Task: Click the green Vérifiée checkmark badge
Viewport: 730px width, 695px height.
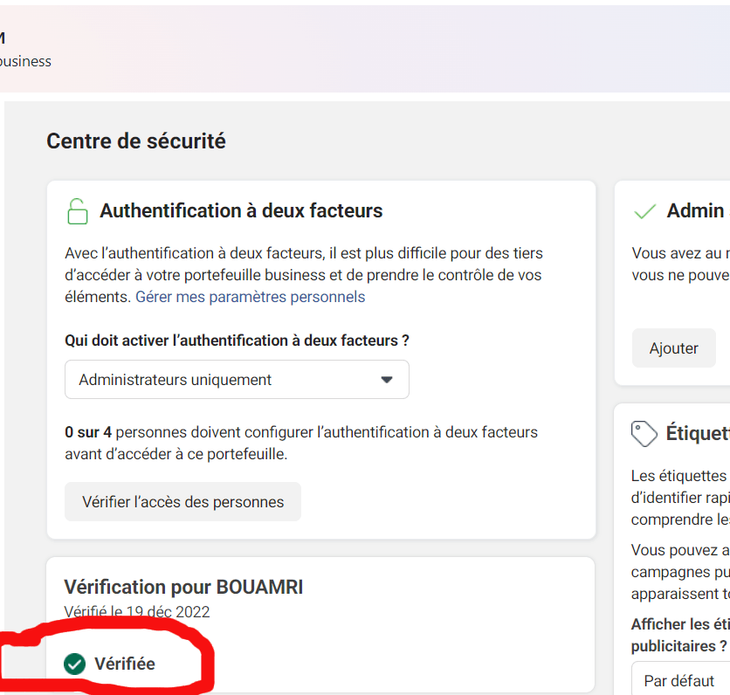Action: 75,663
